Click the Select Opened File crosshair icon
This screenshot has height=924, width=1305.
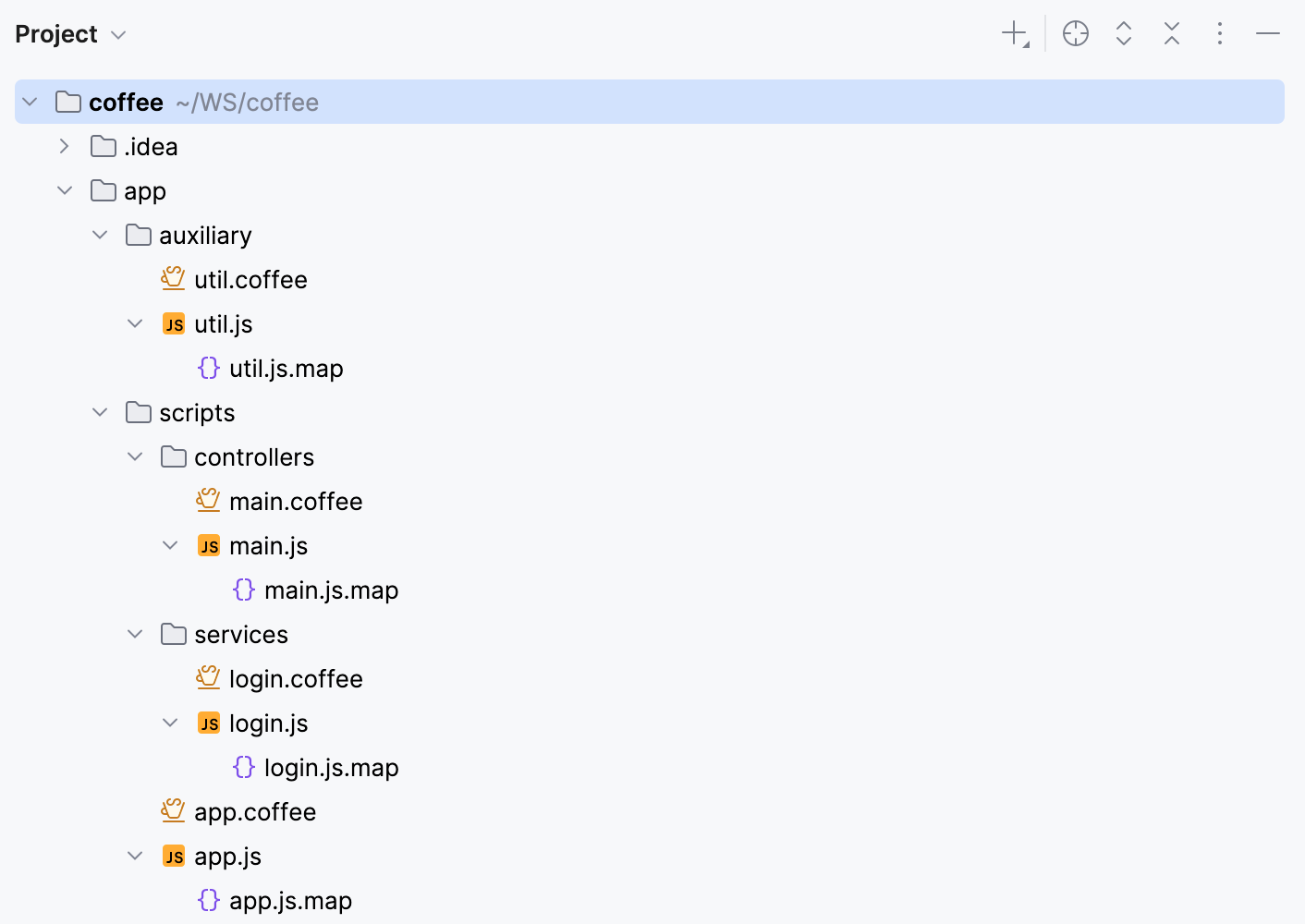pos(1075,33)
